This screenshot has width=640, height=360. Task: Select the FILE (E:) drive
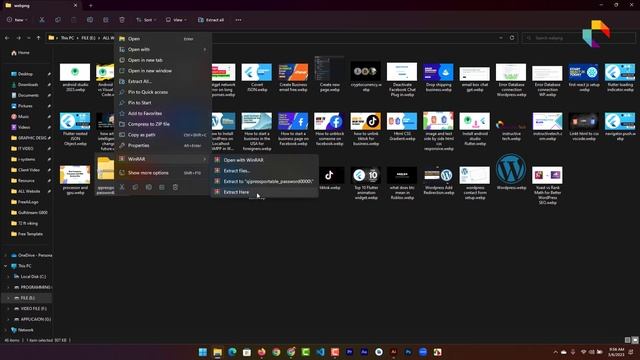(x=27, y=298)
